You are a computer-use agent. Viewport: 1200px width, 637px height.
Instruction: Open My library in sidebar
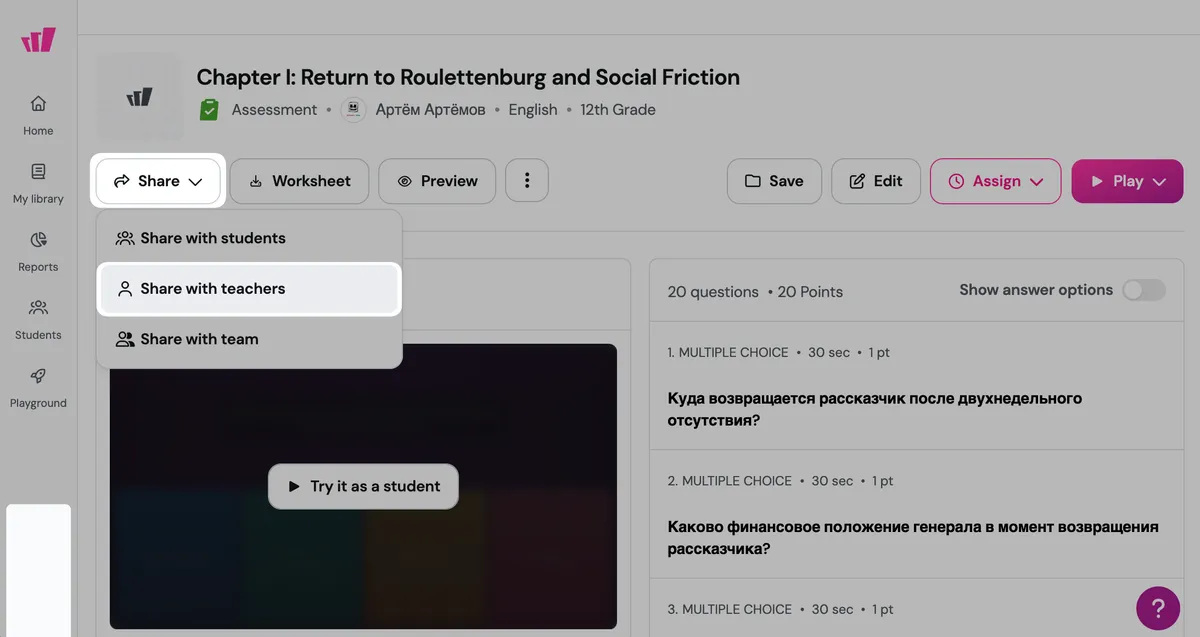pos(38,184)
